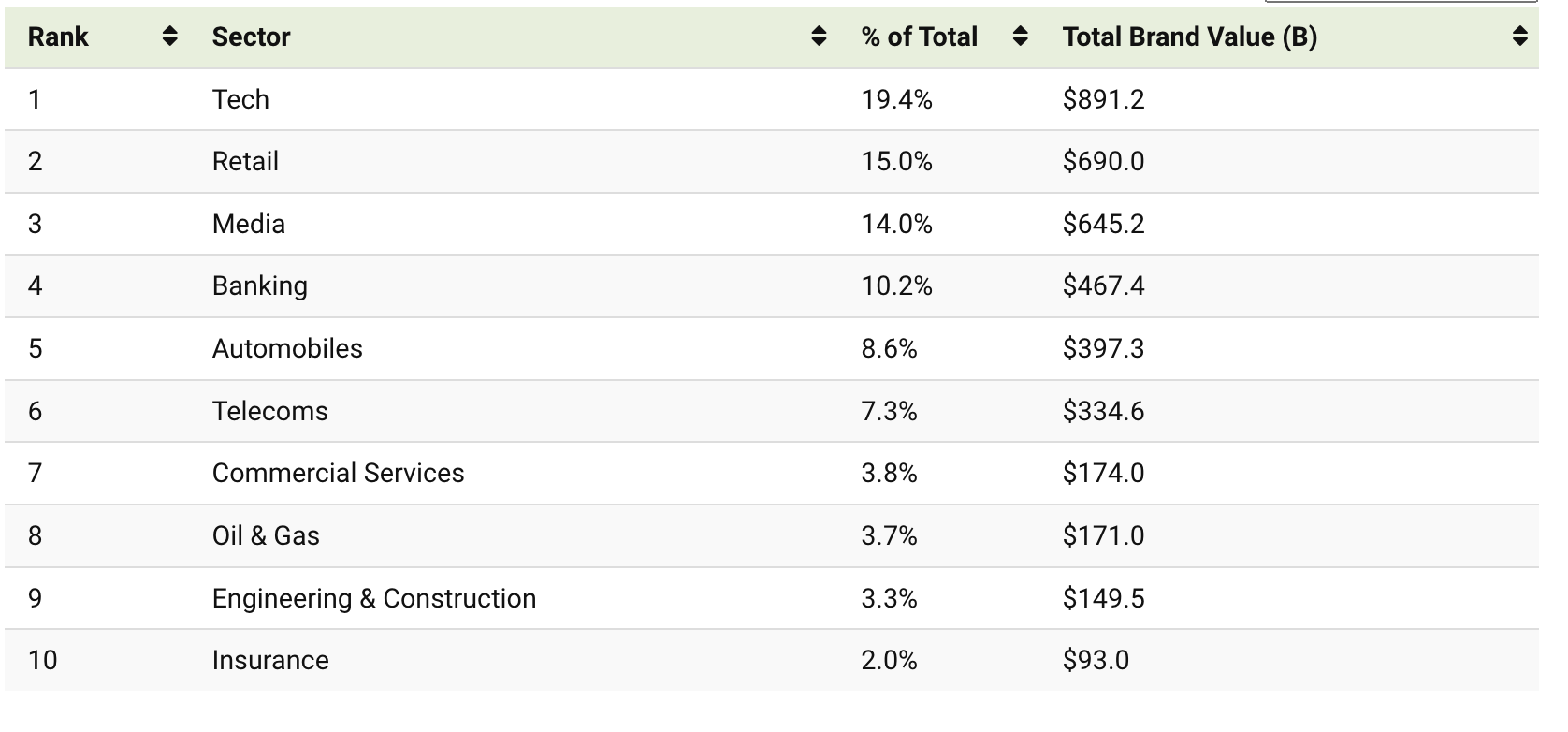Click the Insurance sector cell

click(270, 660)
